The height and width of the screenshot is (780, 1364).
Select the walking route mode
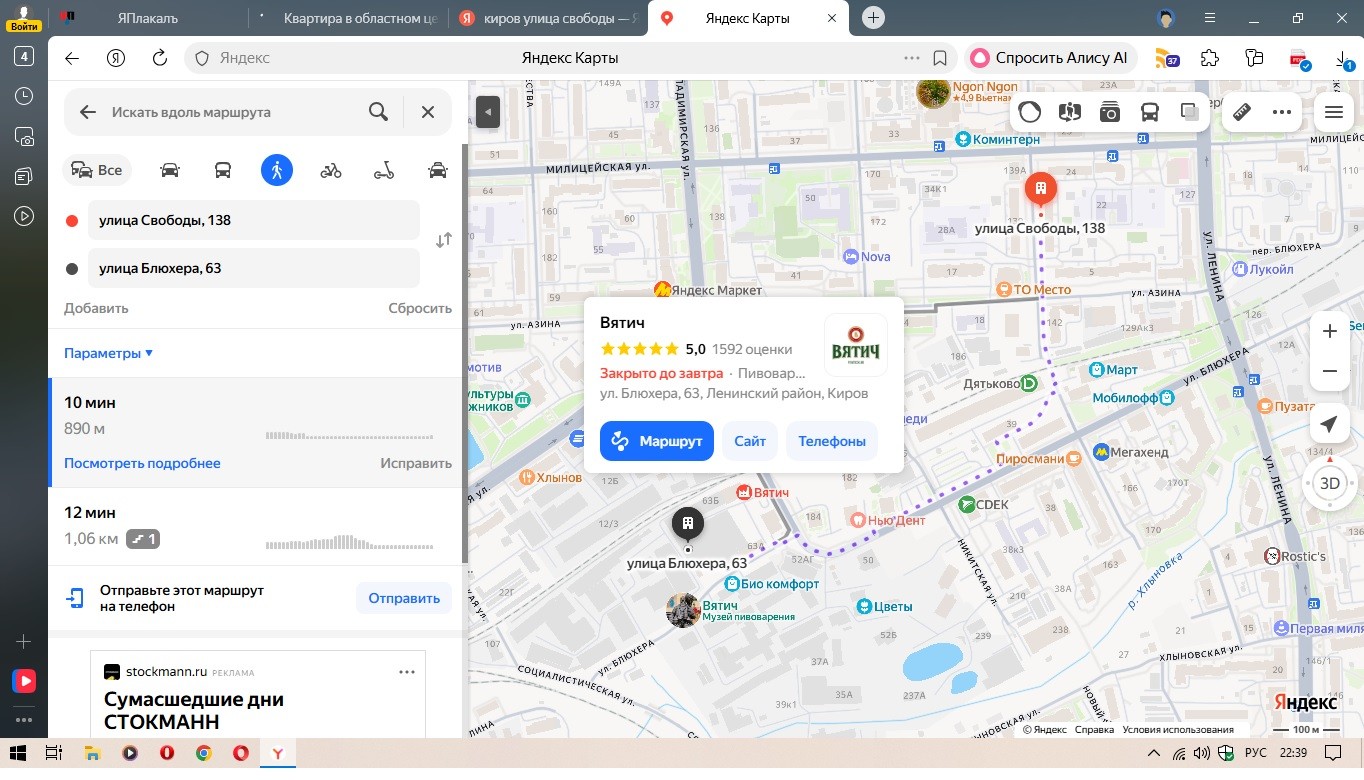click(277, 170)
